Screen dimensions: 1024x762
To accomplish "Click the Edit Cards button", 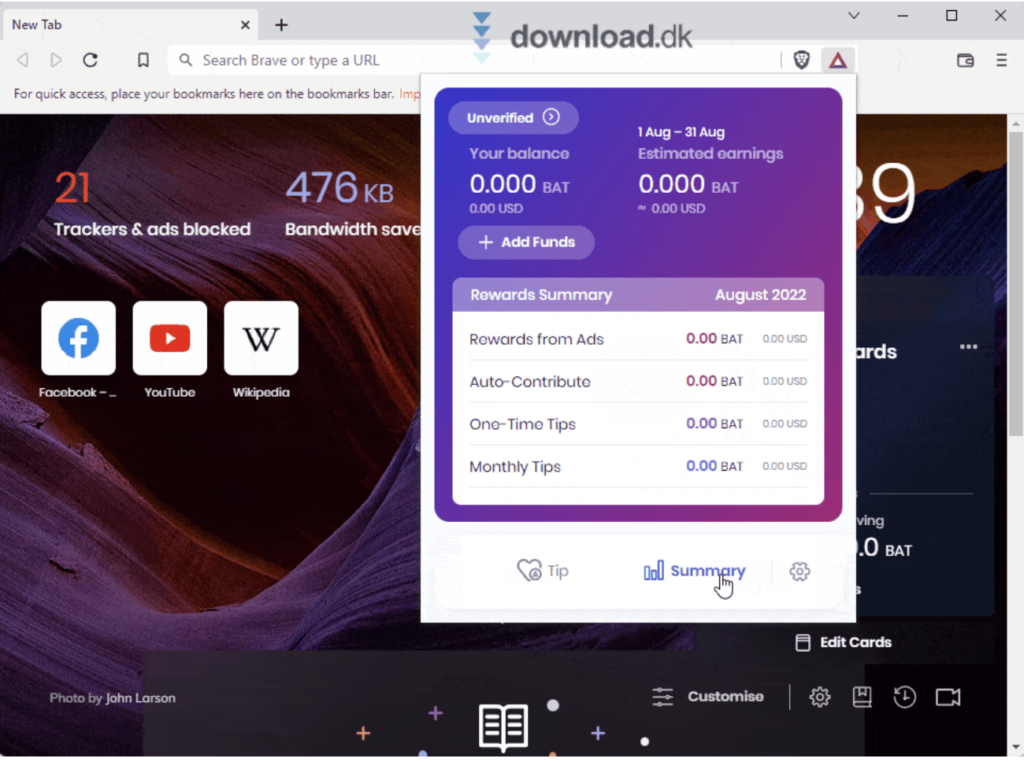I will (843, 642).
